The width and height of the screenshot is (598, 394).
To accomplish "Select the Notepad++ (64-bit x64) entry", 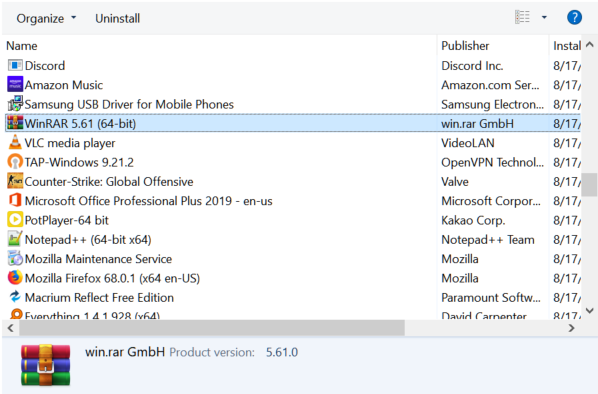I will [x=88, y=240].
